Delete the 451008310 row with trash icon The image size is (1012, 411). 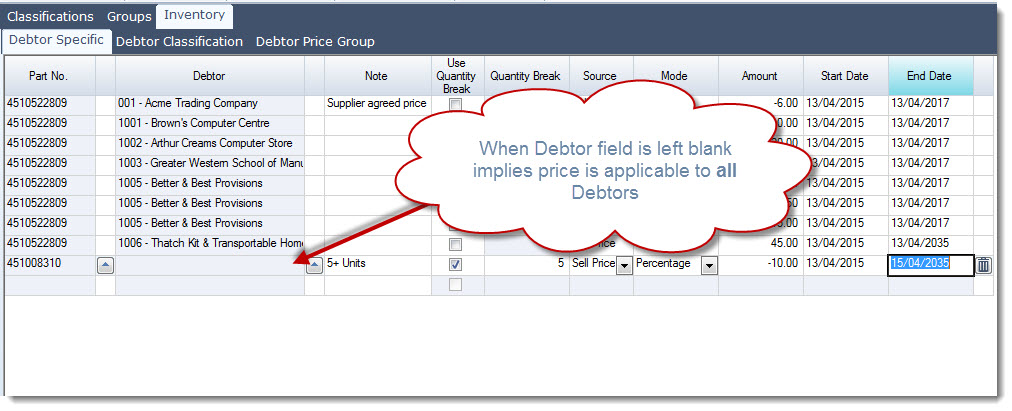[x=983, y=265]
